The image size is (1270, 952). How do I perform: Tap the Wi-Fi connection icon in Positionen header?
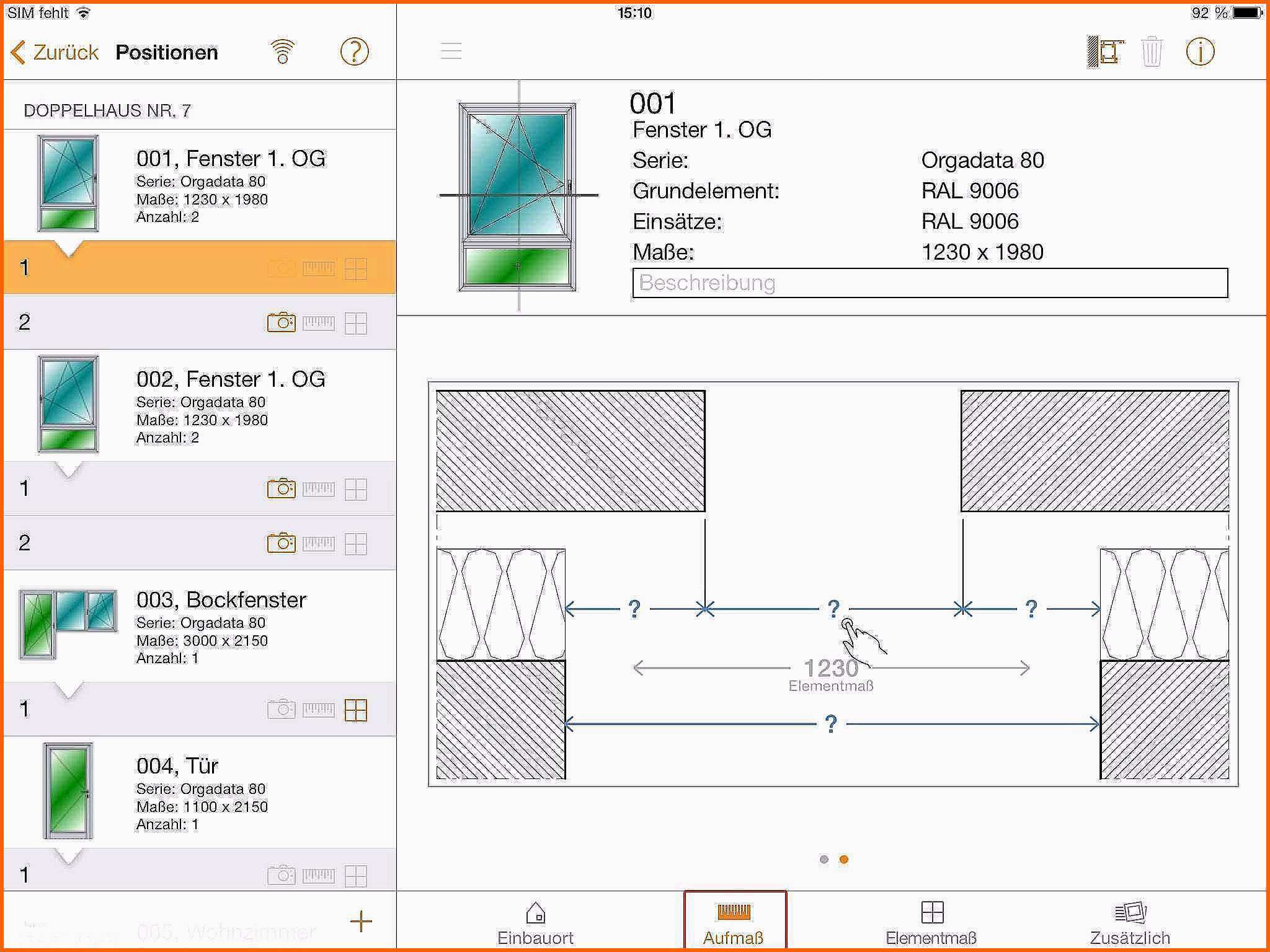tap(282, 52)
